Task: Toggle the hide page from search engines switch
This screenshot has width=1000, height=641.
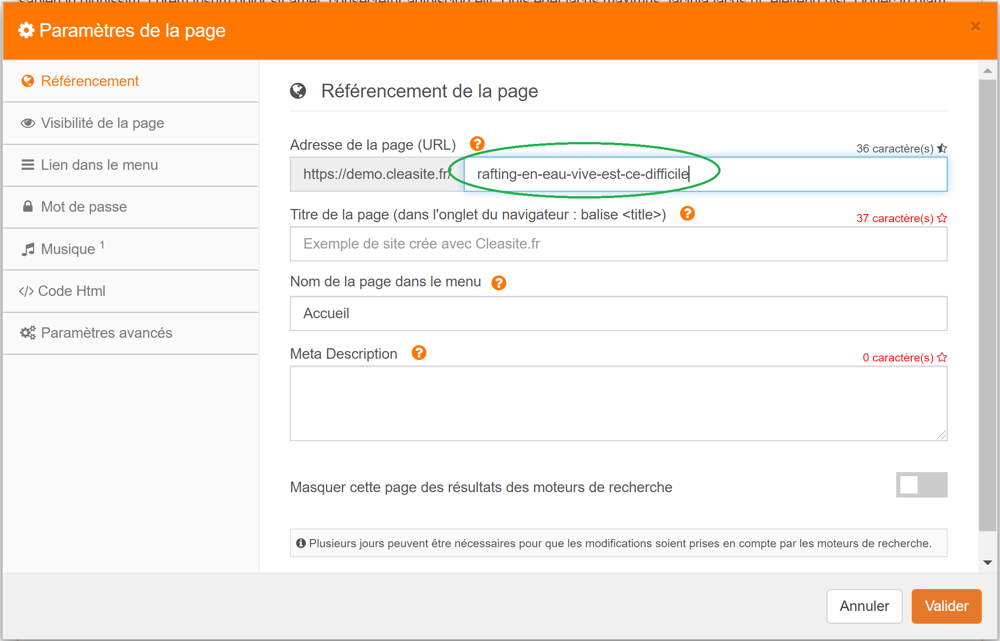Action: (x=921, y=485)
